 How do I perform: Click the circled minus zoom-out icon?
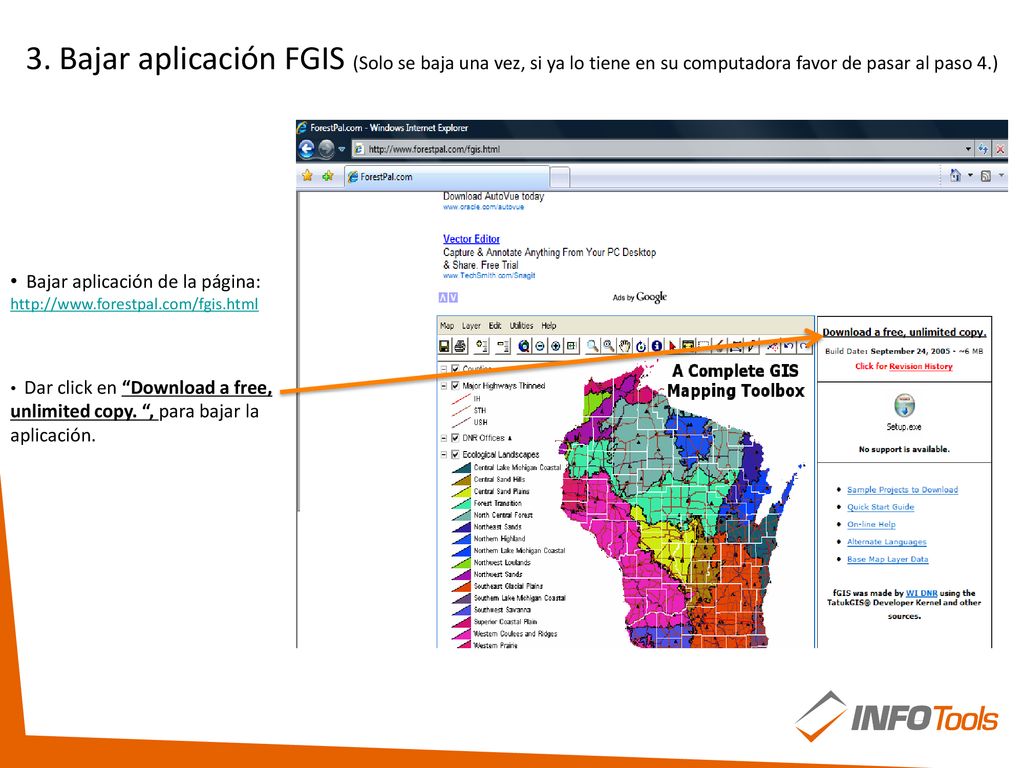[x=540, y=345]
